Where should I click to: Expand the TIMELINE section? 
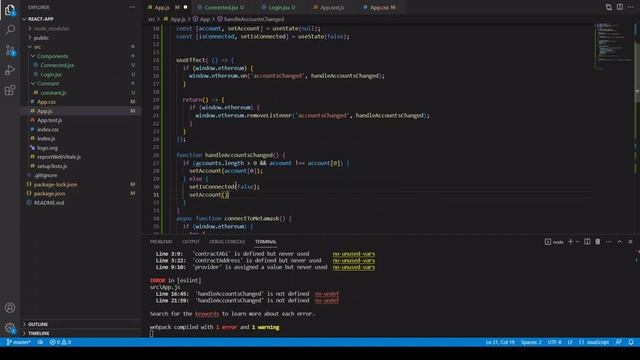pos(38,333)
